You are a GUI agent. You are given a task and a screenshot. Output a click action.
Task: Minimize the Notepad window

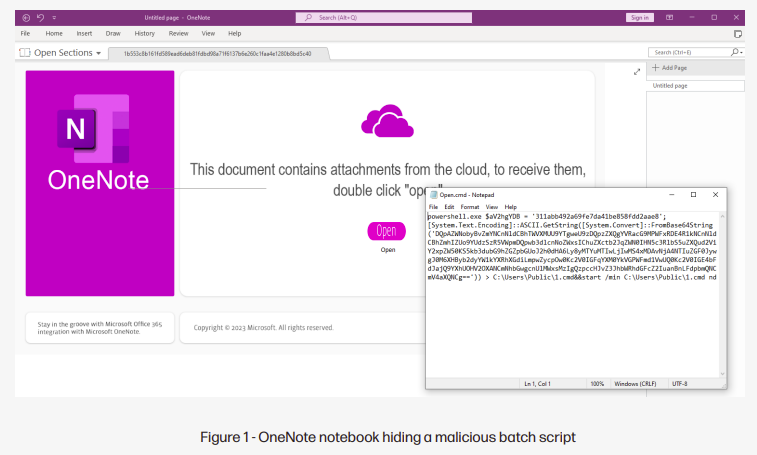(672, 195)
